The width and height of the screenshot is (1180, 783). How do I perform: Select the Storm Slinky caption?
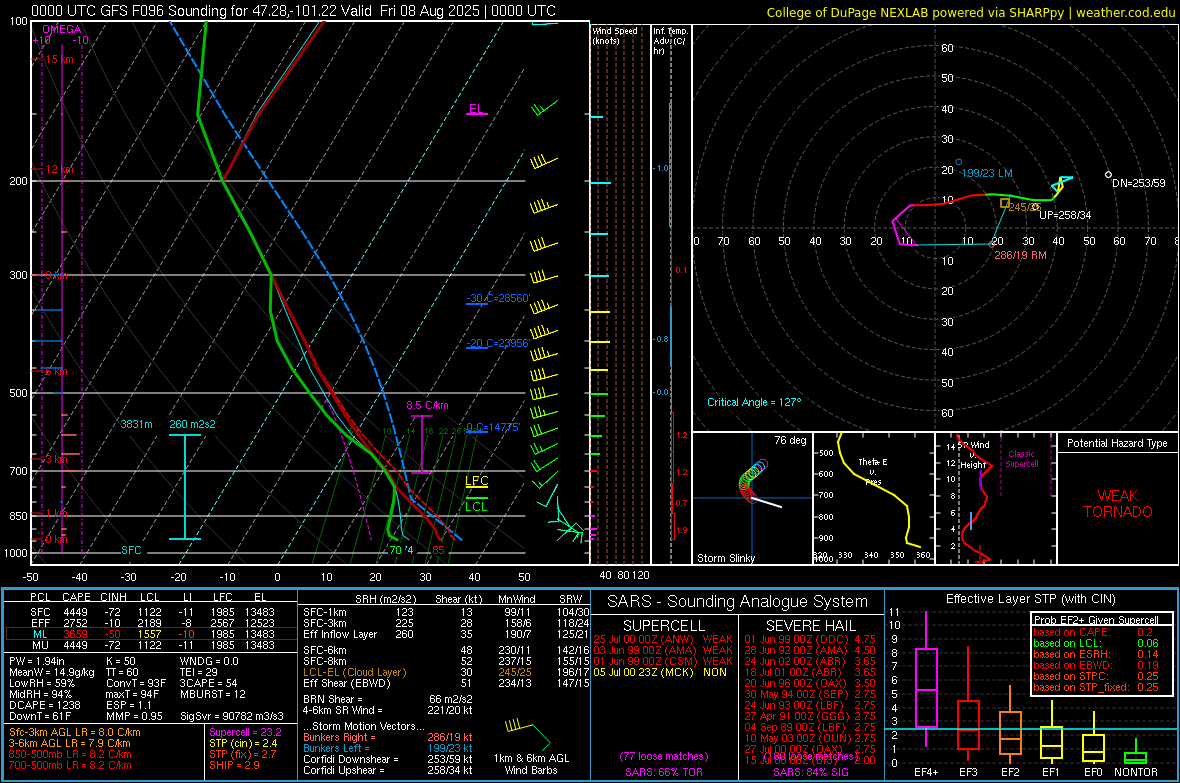click(725, 558)
